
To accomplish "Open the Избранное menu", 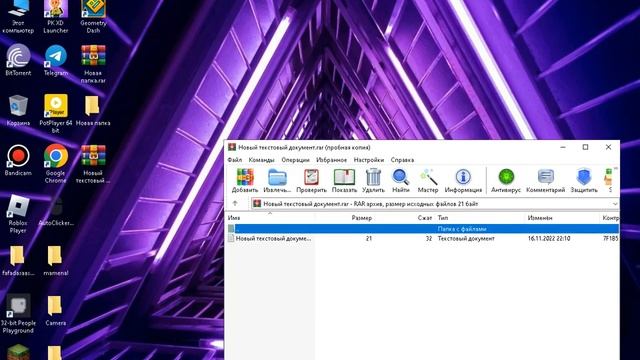I will click(331, 160).
